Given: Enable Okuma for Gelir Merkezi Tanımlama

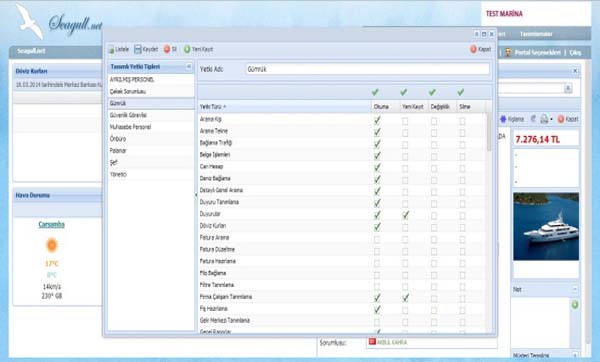Looking at the screenshot, I should pyautogui.click(x=377, y=322).
